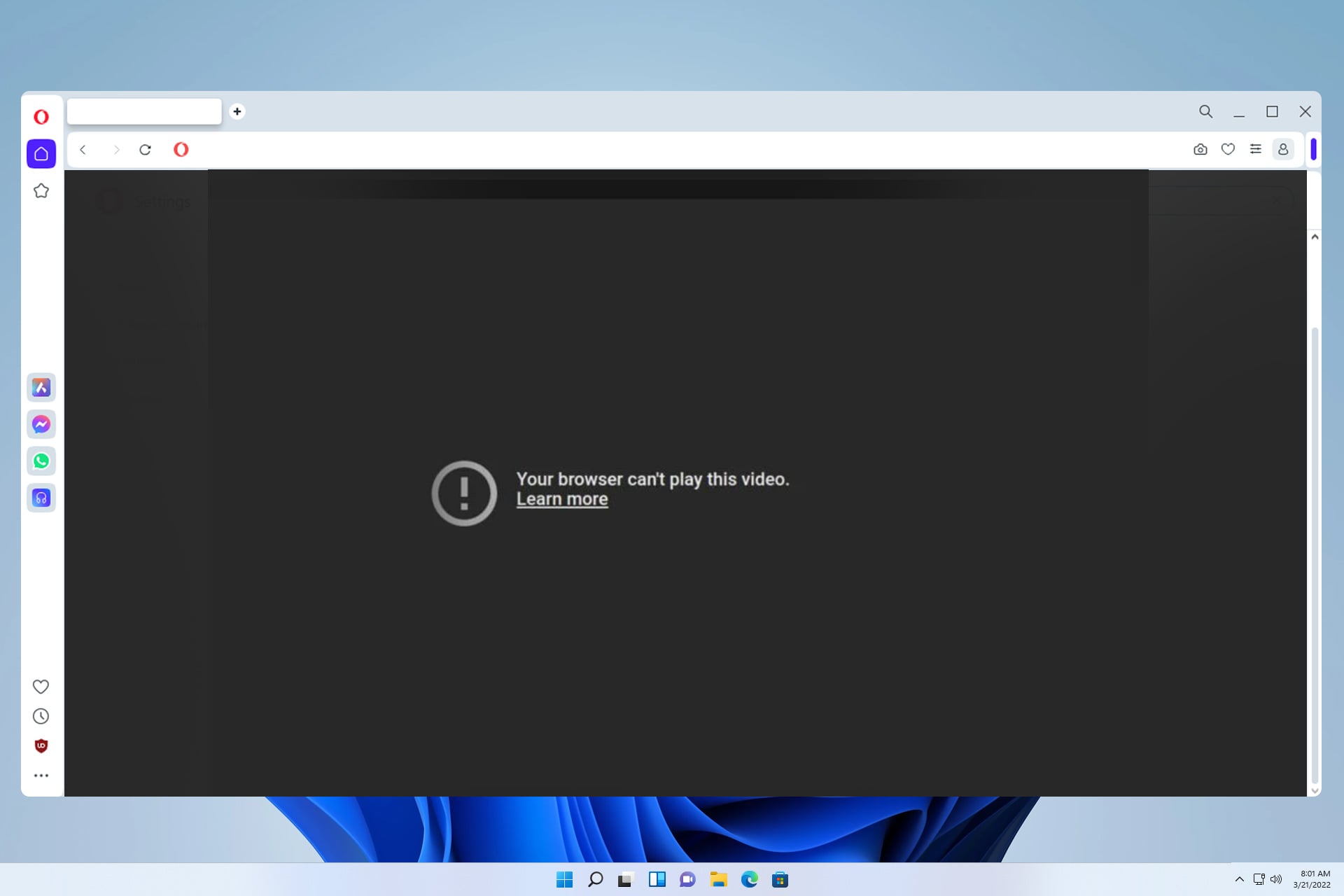The width and height of the screenshot is (1344, 896).
Task: Open the History clock icon in sidebar
Action: [41, 716]
